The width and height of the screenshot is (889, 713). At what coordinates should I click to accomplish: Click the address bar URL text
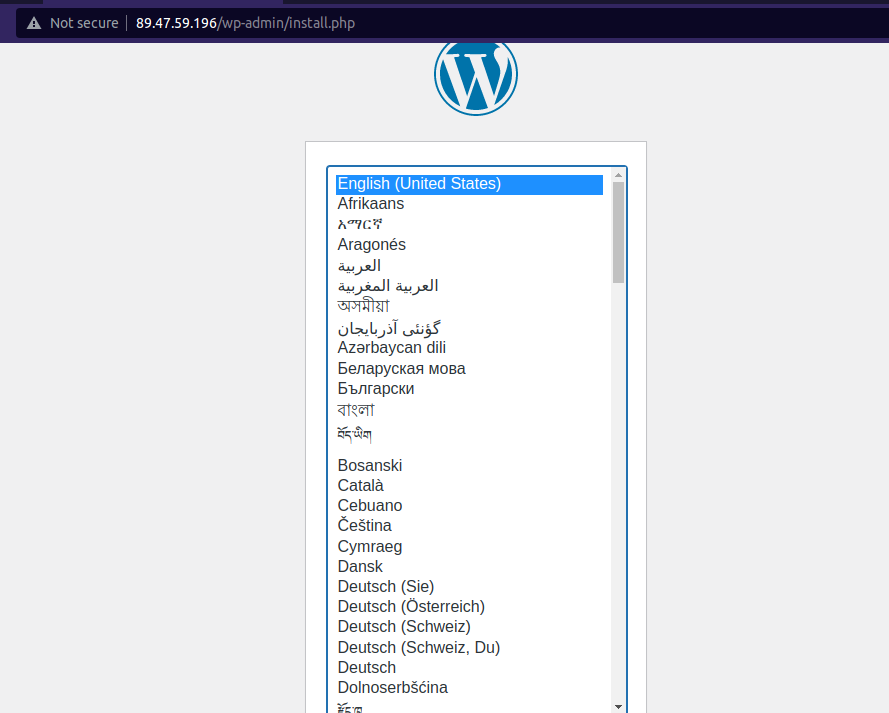[x=245, y=23]
